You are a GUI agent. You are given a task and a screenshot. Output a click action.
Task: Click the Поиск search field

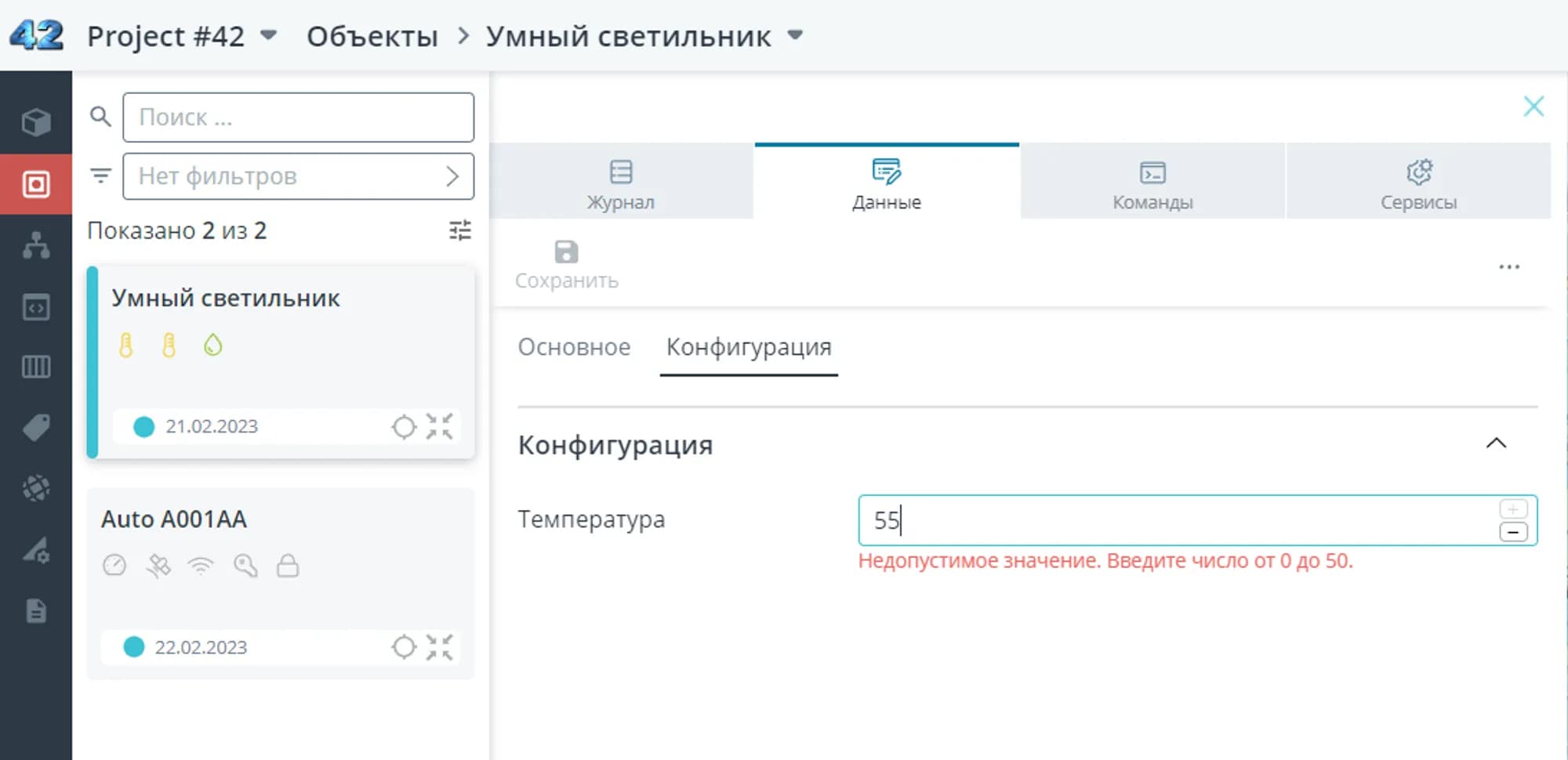coord(298,118)
